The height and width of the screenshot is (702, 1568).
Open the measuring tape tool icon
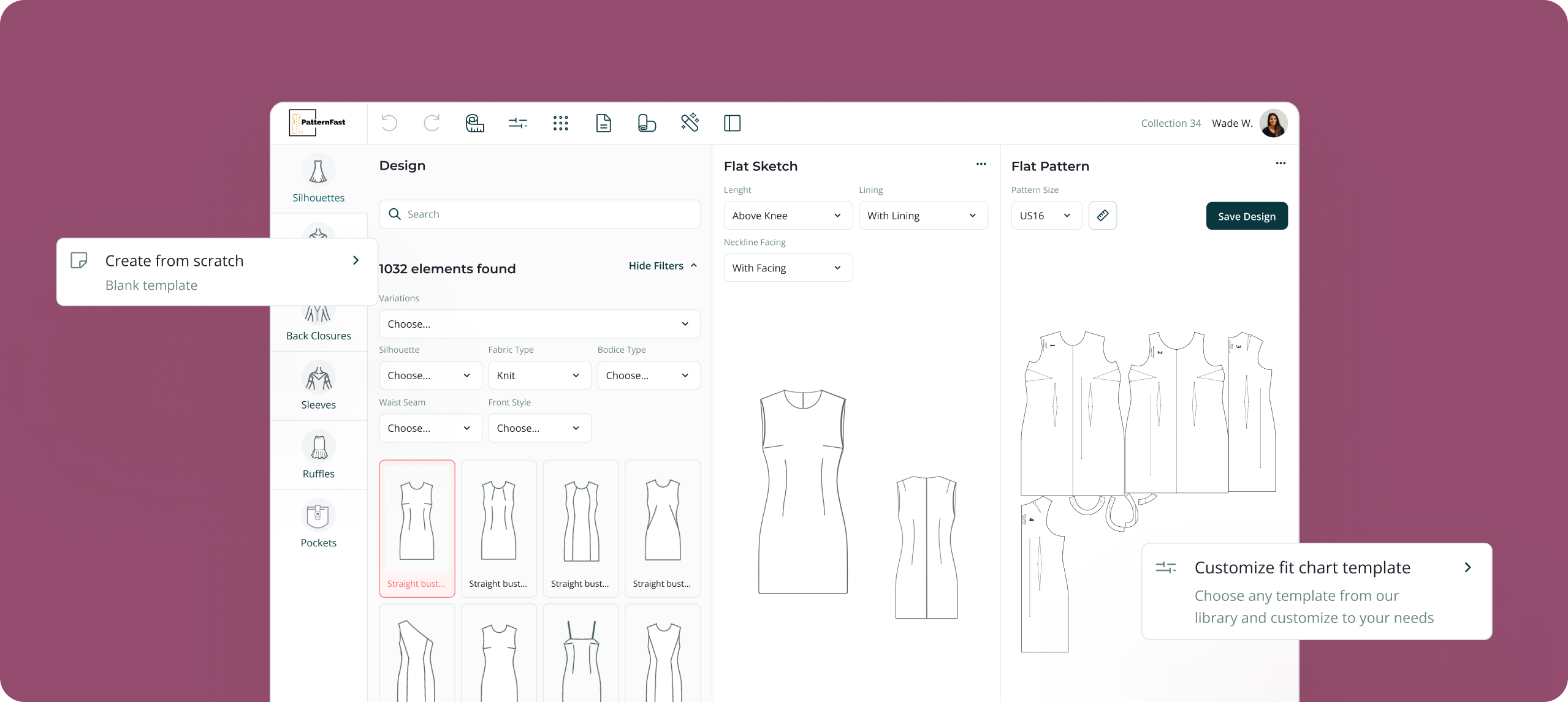474,123
